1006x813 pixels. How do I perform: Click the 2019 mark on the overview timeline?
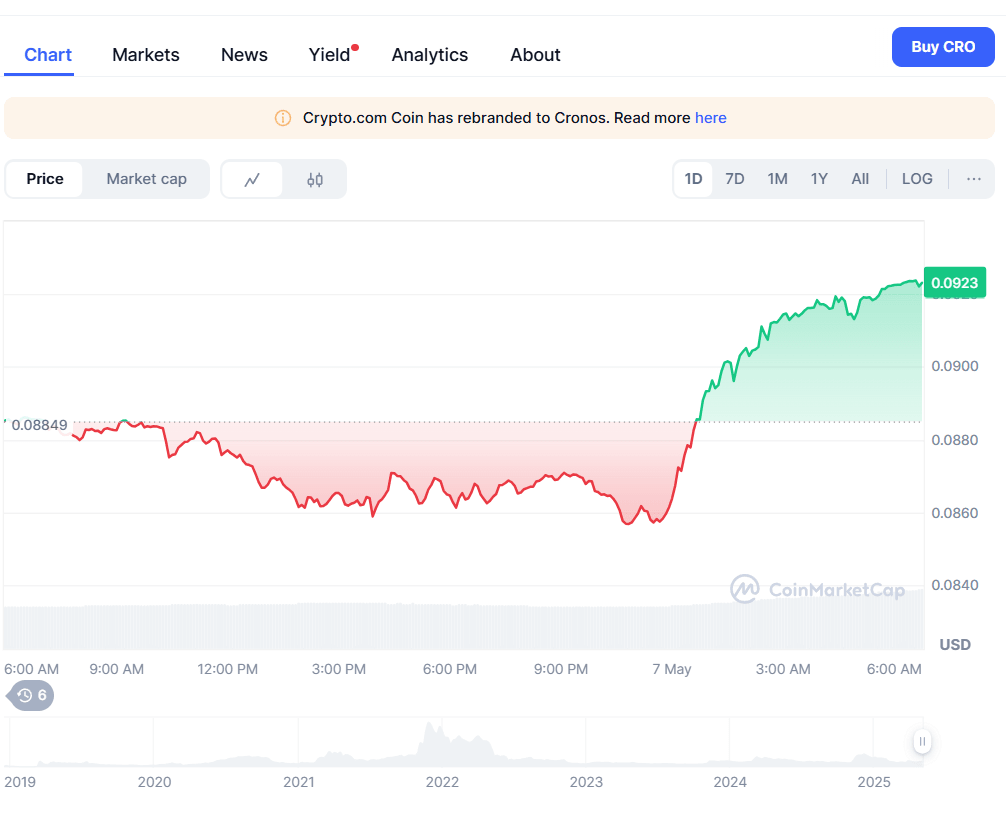tap(20, 782)
